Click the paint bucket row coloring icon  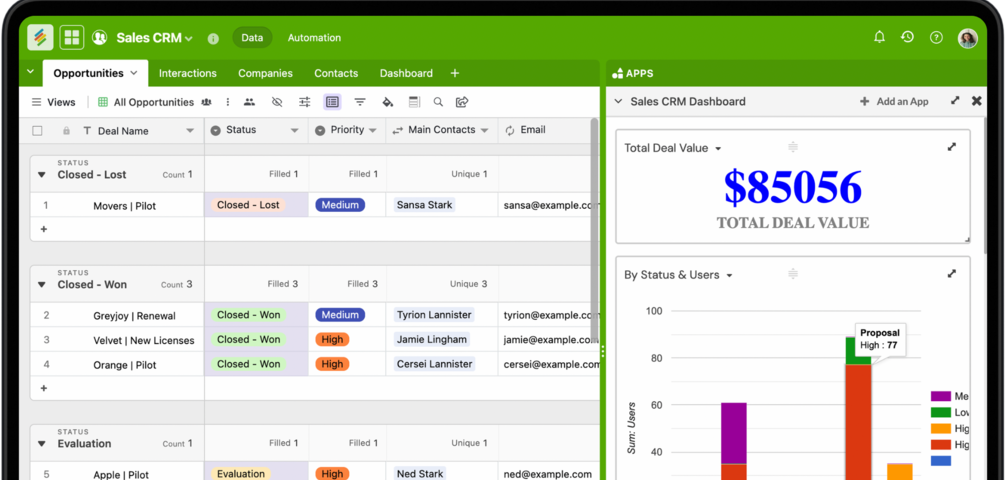tap(387, 102)
